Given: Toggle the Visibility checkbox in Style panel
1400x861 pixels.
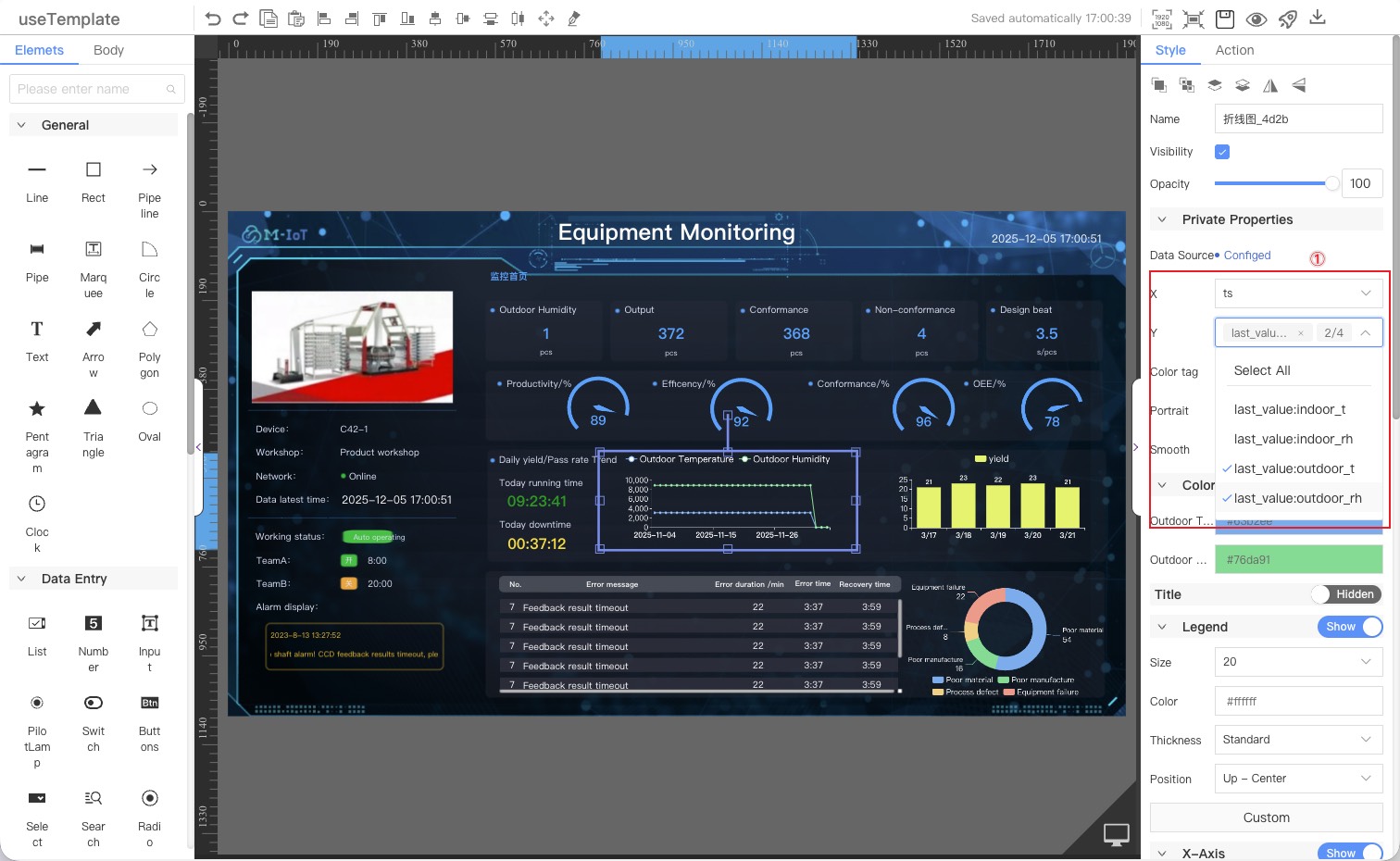Looking at the screenshot, I should pos(1221,151).
